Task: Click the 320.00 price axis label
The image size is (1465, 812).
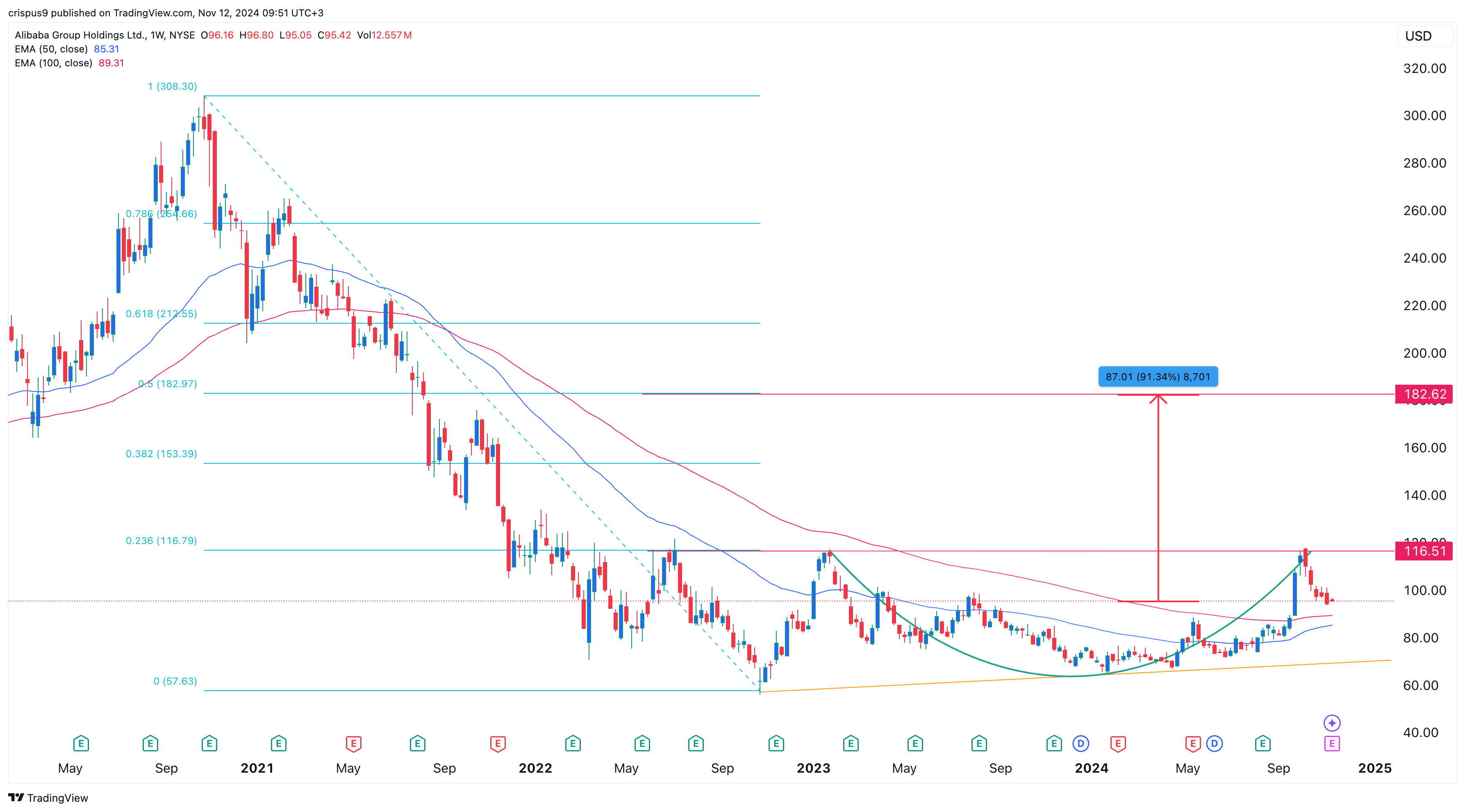Action: (1424, 68)
